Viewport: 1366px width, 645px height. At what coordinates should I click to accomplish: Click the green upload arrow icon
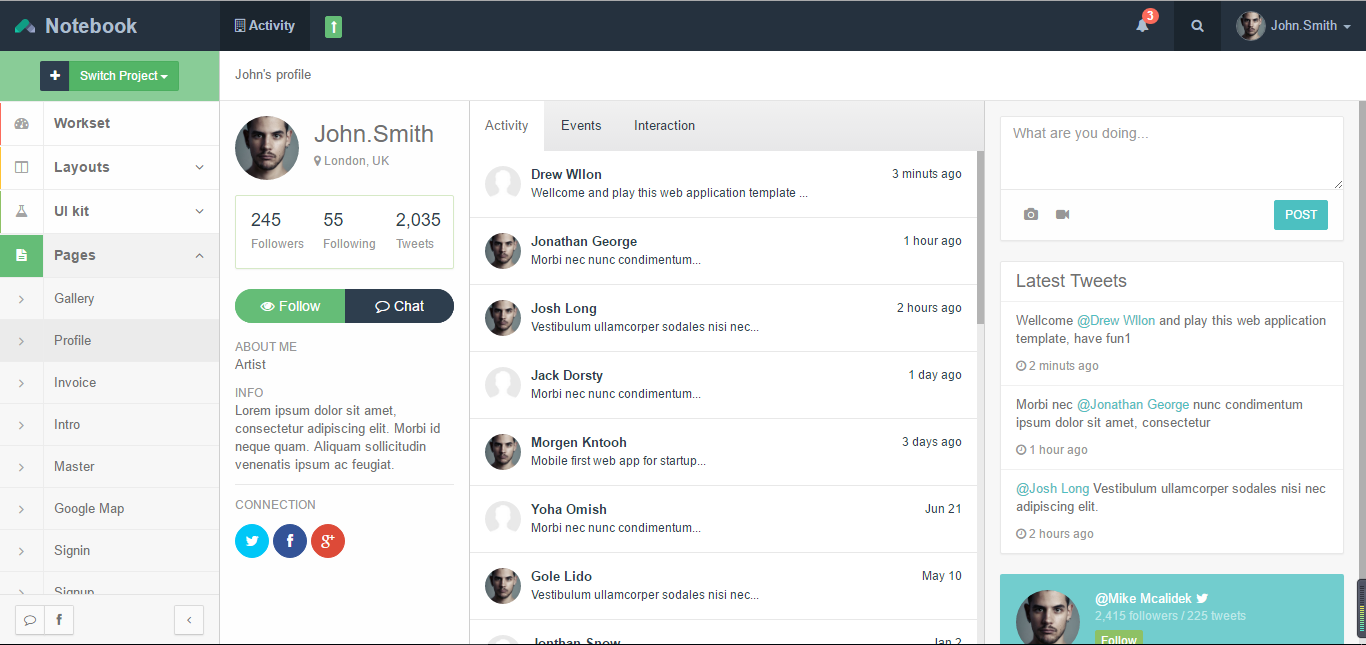pos(334,27)
